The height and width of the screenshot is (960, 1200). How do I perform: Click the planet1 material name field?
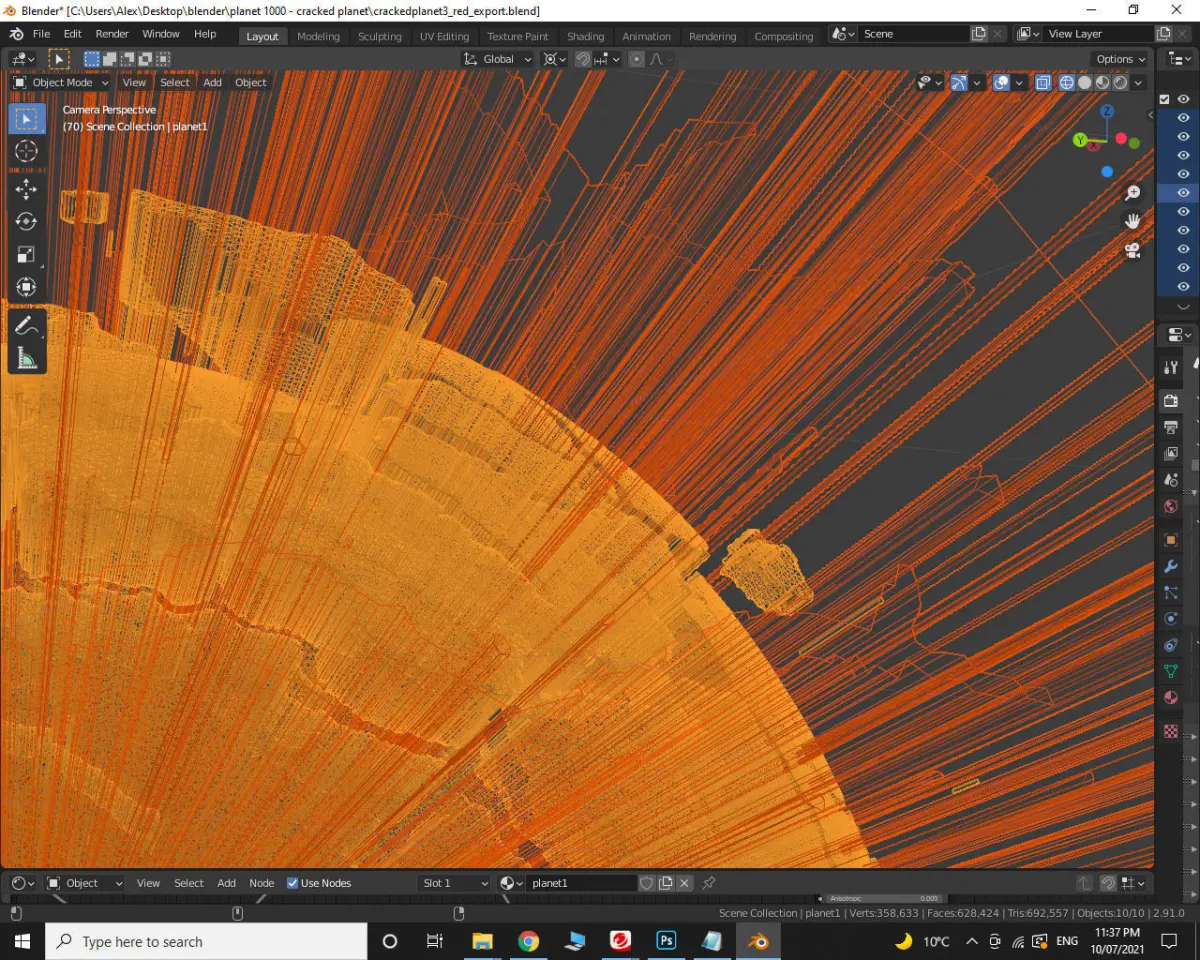click(x=581, y=883)
